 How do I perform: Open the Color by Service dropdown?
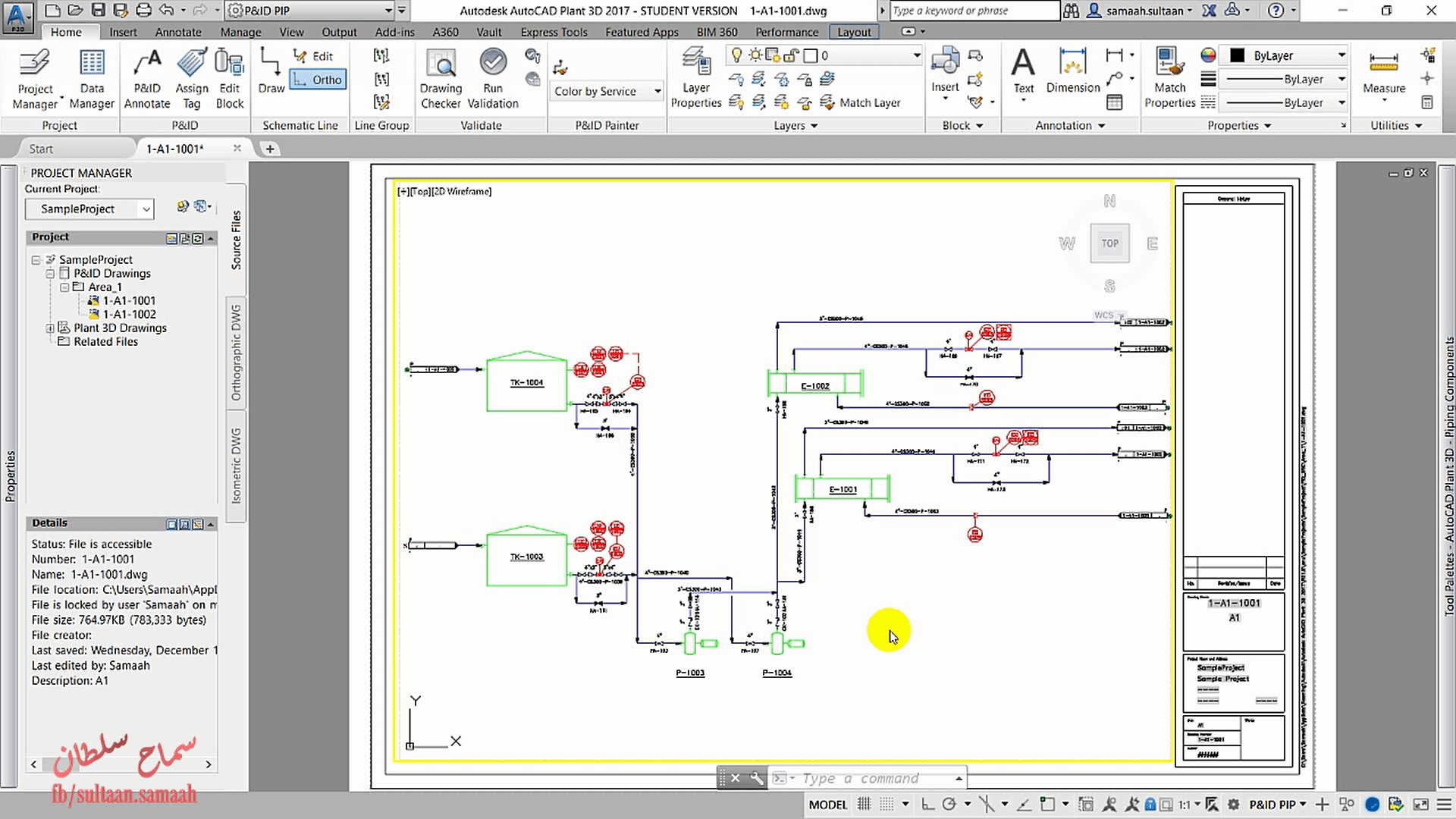click(x=658, y=91)
